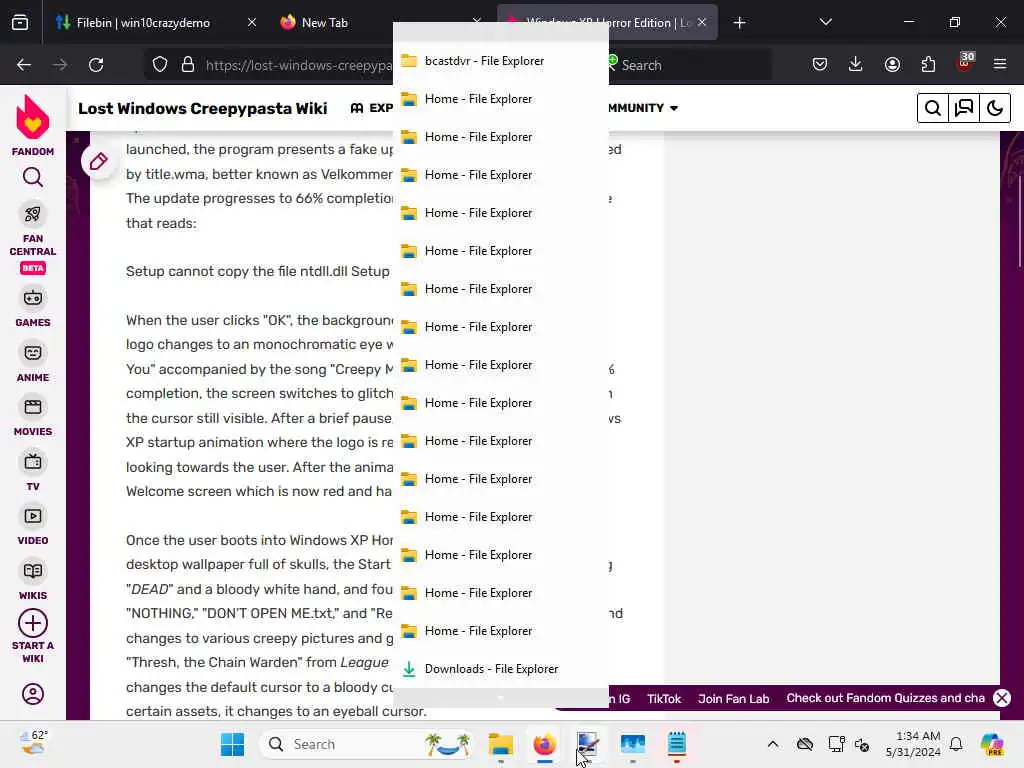Click the Start a Wiki plus icon
1024x768 pixels.
pos(33,623)
